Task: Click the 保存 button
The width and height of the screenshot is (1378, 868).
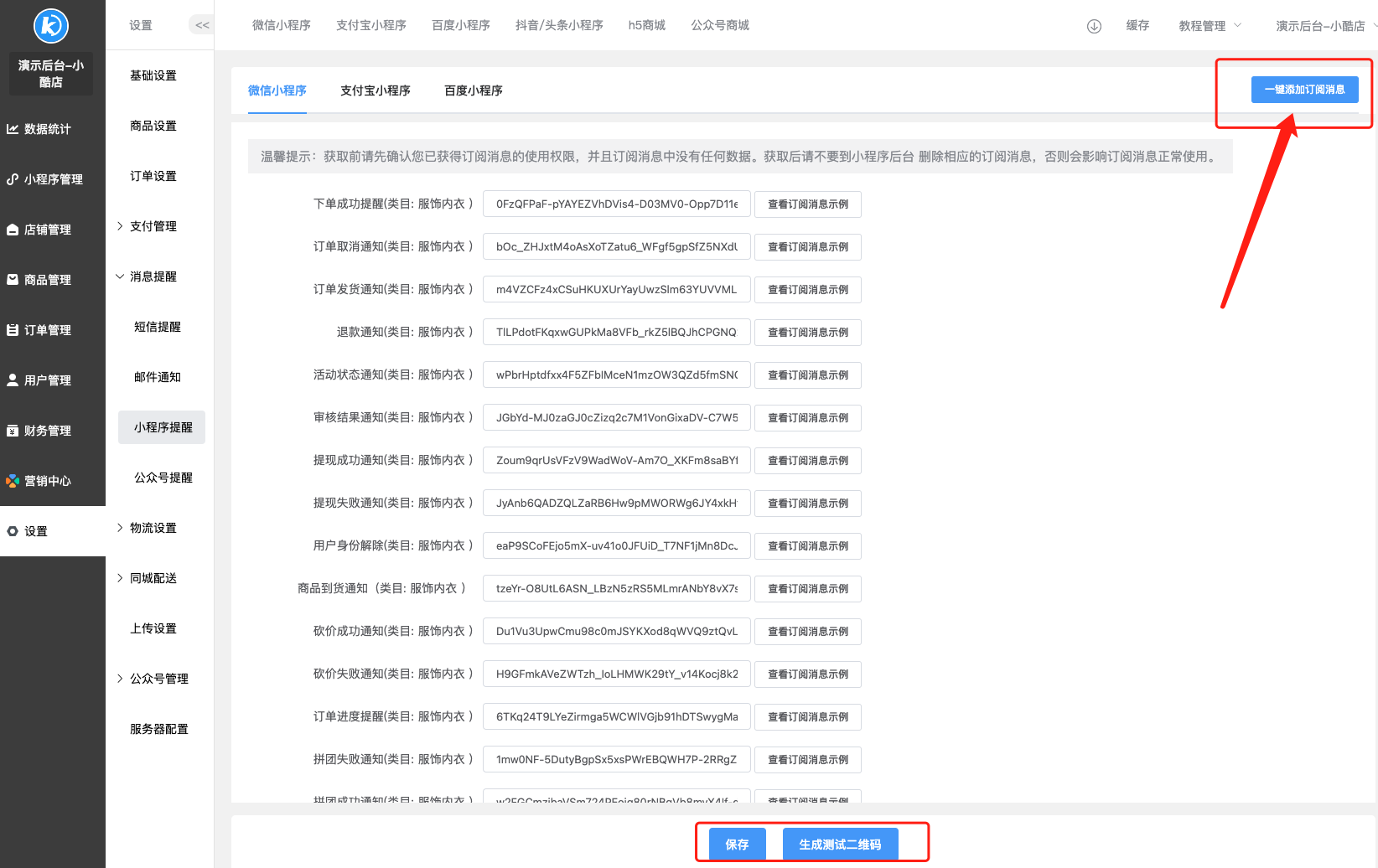Action: 738,845
